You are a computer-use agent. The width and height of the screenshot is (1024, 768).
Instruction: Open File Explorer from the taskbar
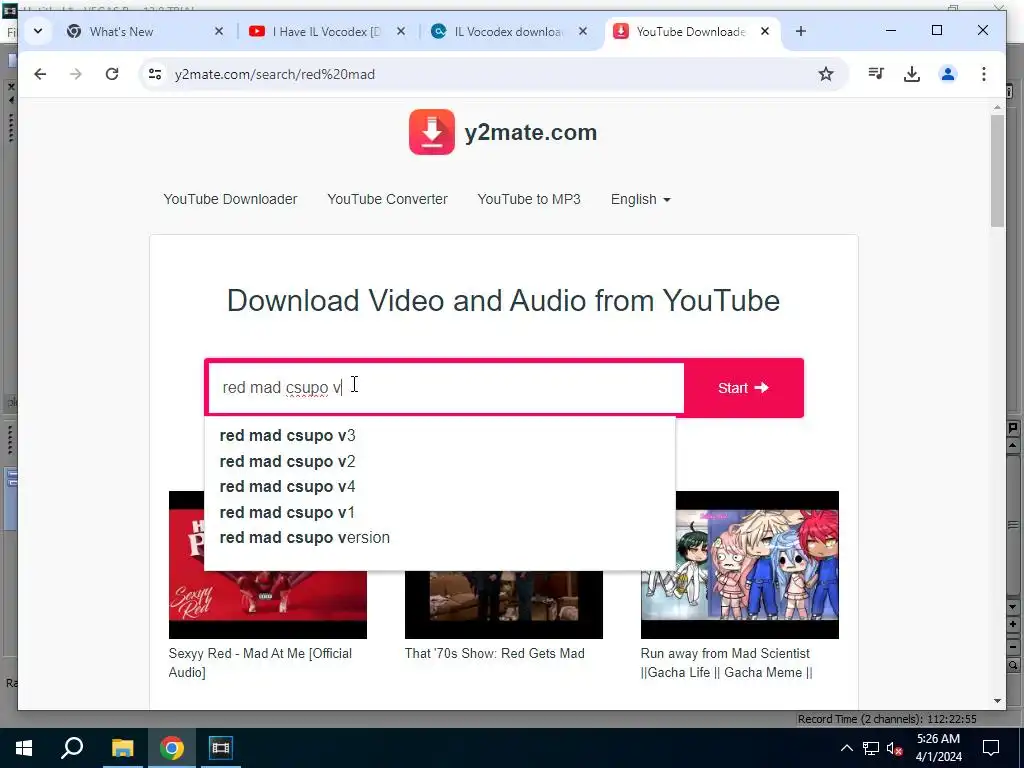122,748
